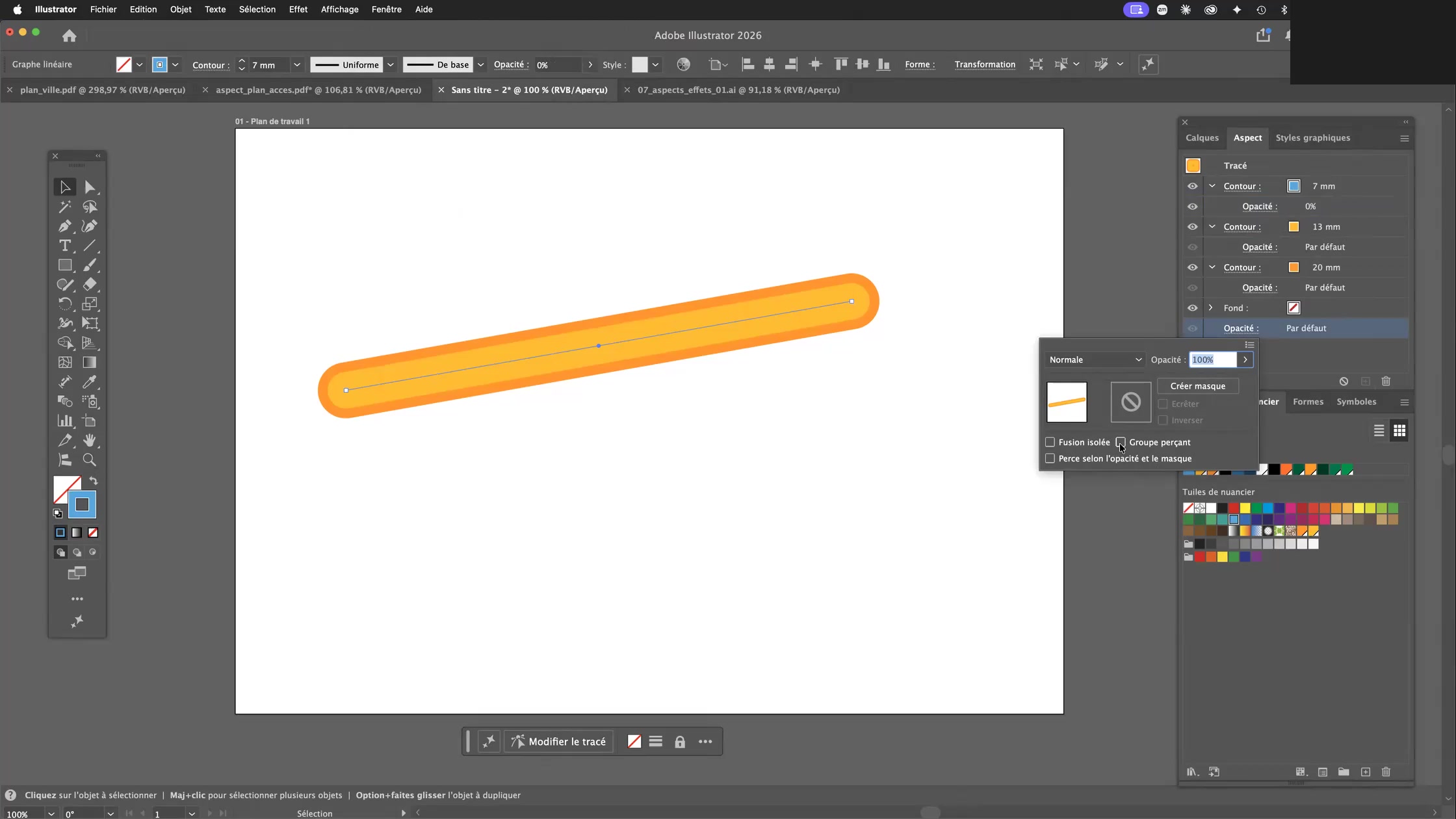Toggle visibility of 13 mm Contour
Screen dimensions: 1456x819
1192,227
